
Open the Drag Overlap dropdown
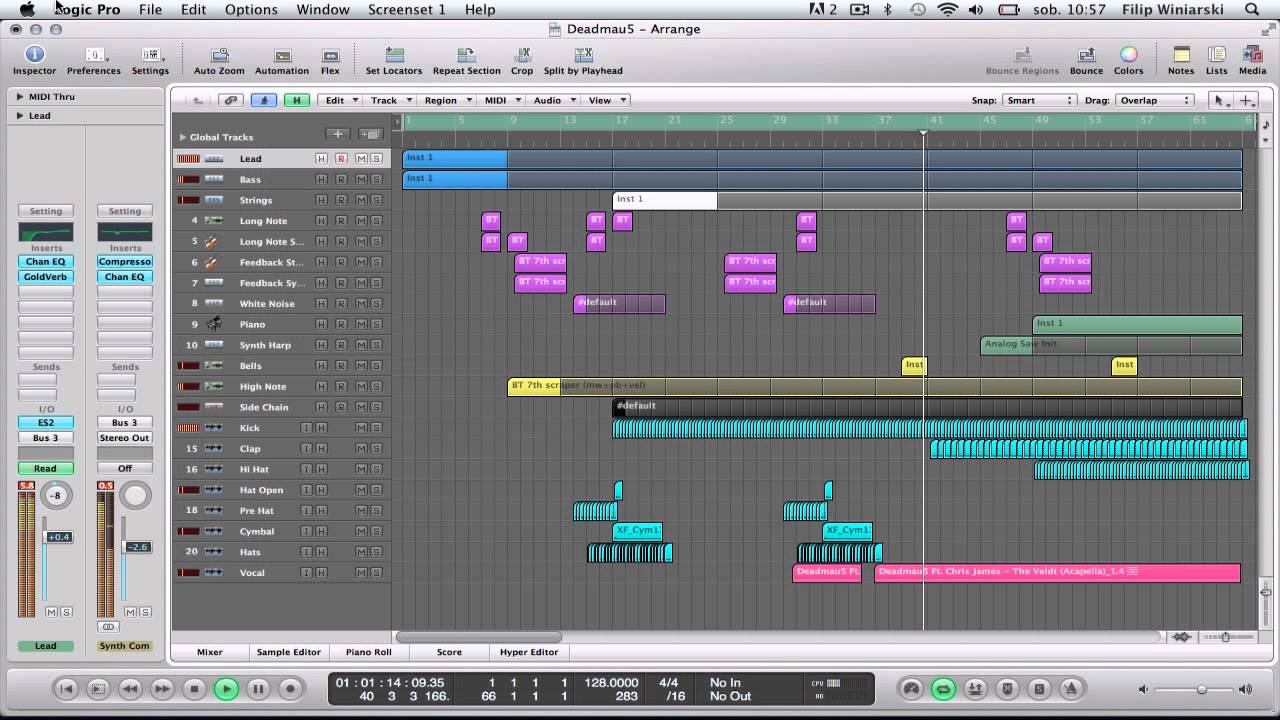coord(1154,100)
